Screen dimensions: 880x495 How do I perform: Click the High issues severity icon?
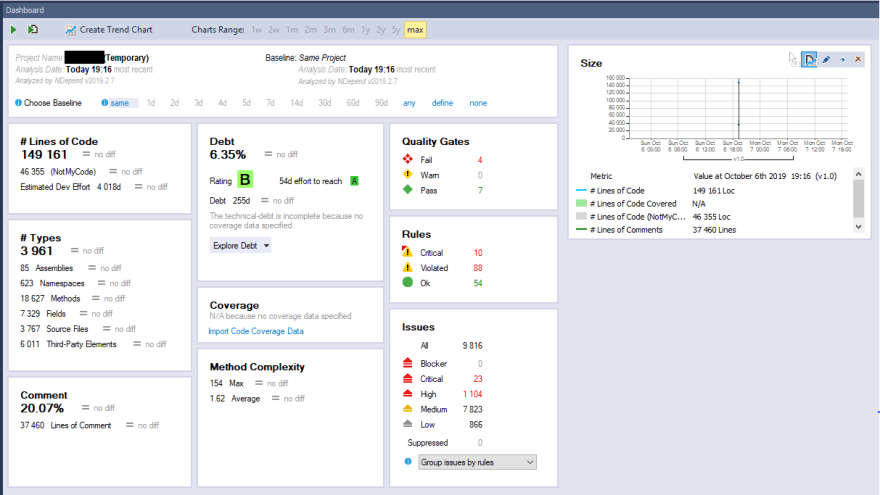pos(408,393)
